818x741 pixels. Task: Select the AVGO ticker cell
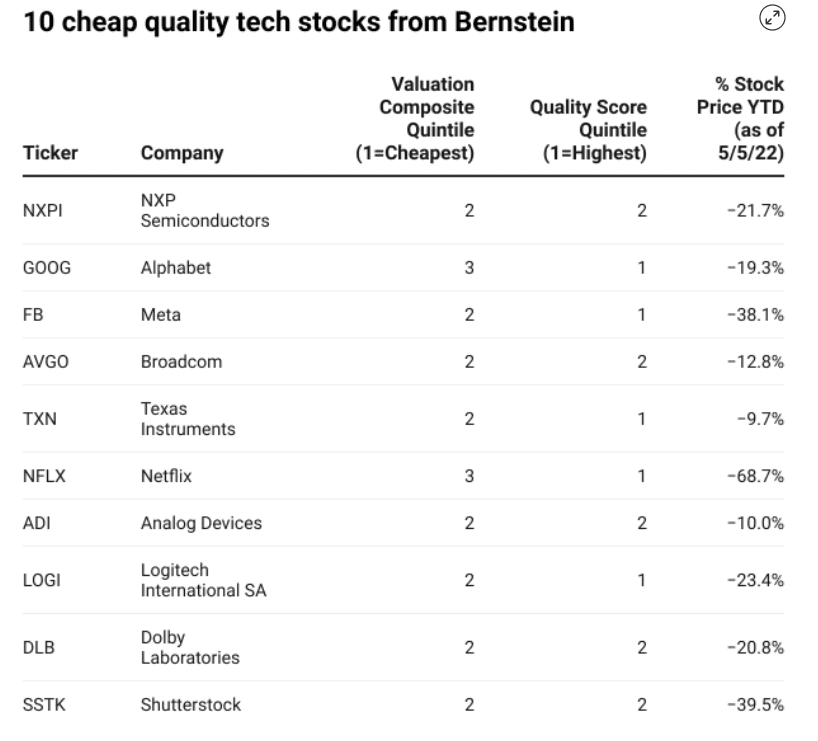[x=45, y=362]
